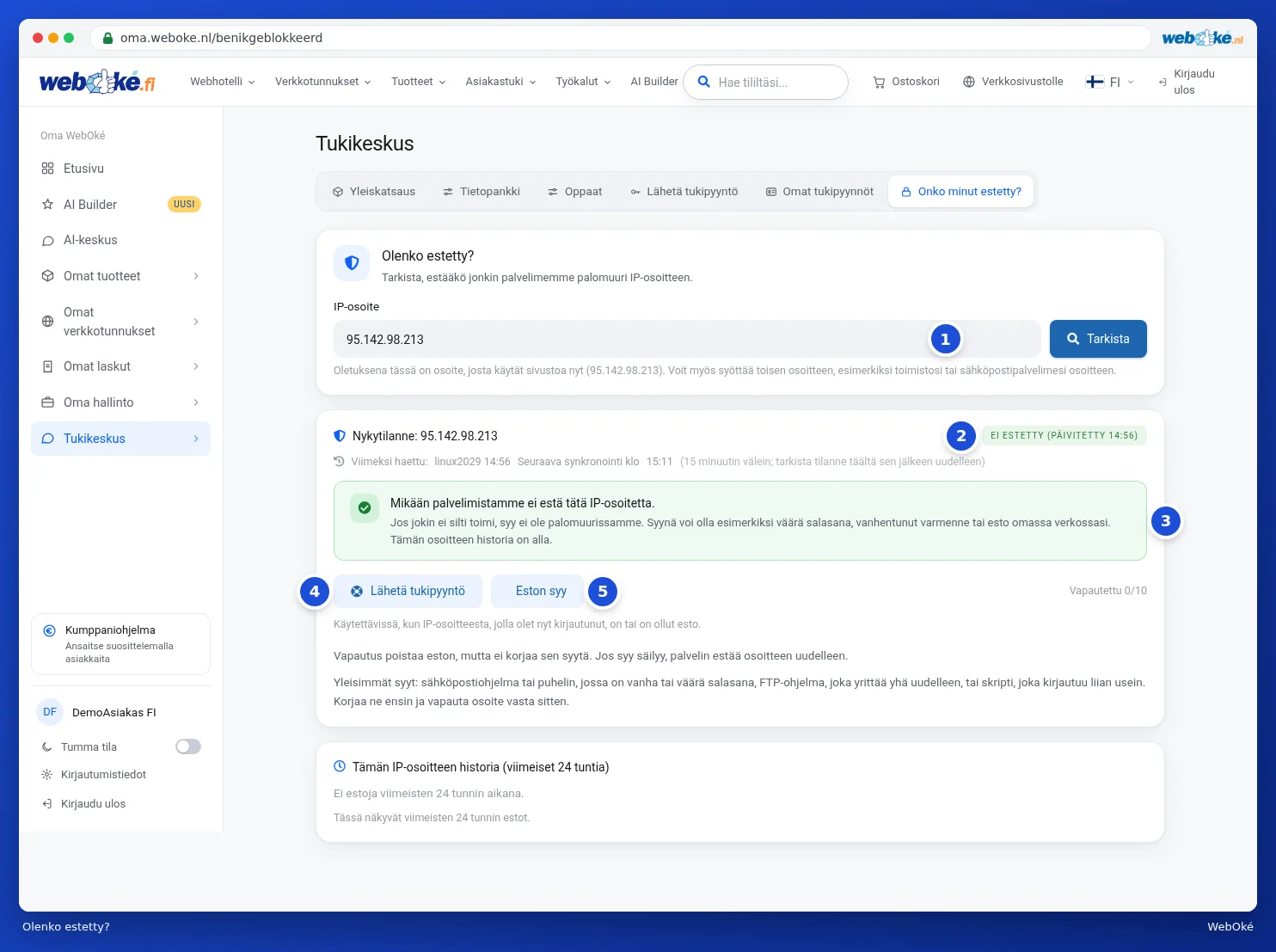Click the IP-osoite input field
The height and width of the screenshot is (952, 1276).
tap(687, 339)
